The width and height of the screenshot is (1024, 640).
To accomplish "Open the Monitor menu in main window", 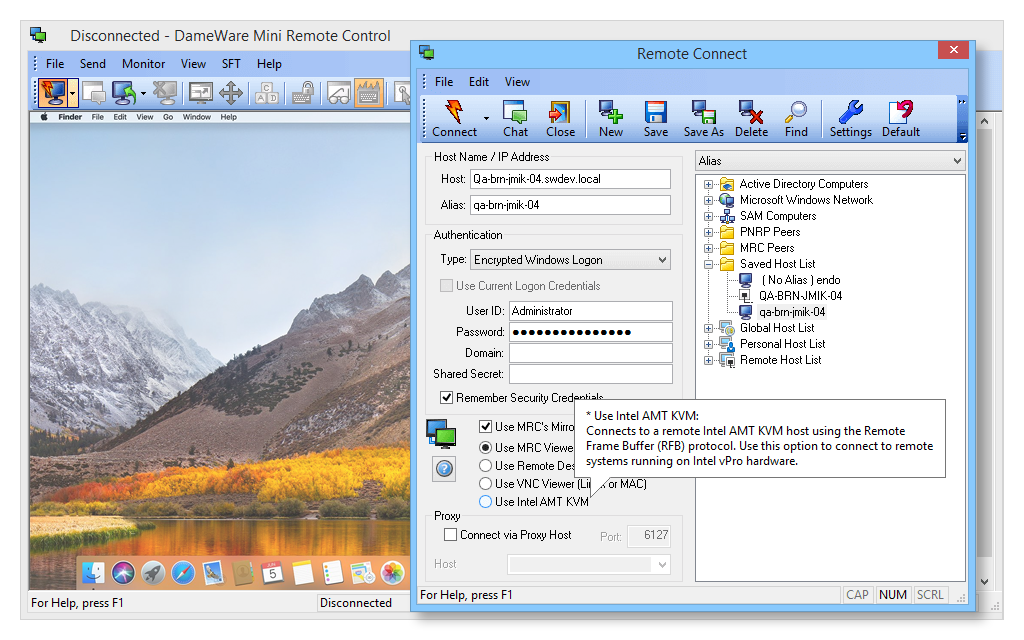I will click(x=143, y=64).
